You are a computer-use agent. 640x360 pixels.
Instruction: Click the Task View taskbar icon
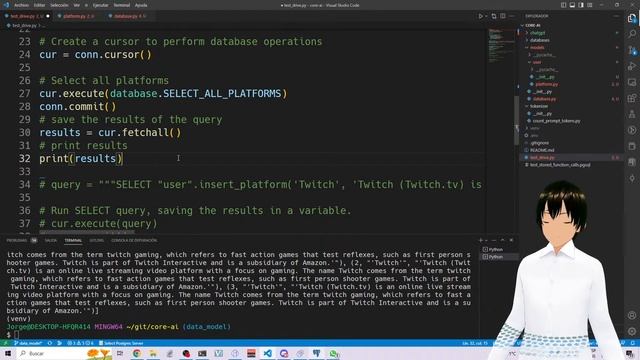pyautogui.click(x=120, y=353)
